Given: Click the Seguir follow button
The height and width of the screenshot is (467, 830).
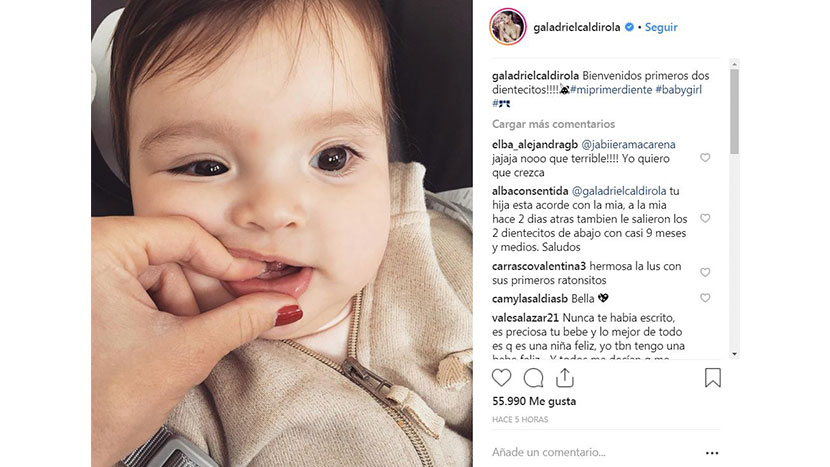Looking at the screenshot, I should [x=661, y=27].
